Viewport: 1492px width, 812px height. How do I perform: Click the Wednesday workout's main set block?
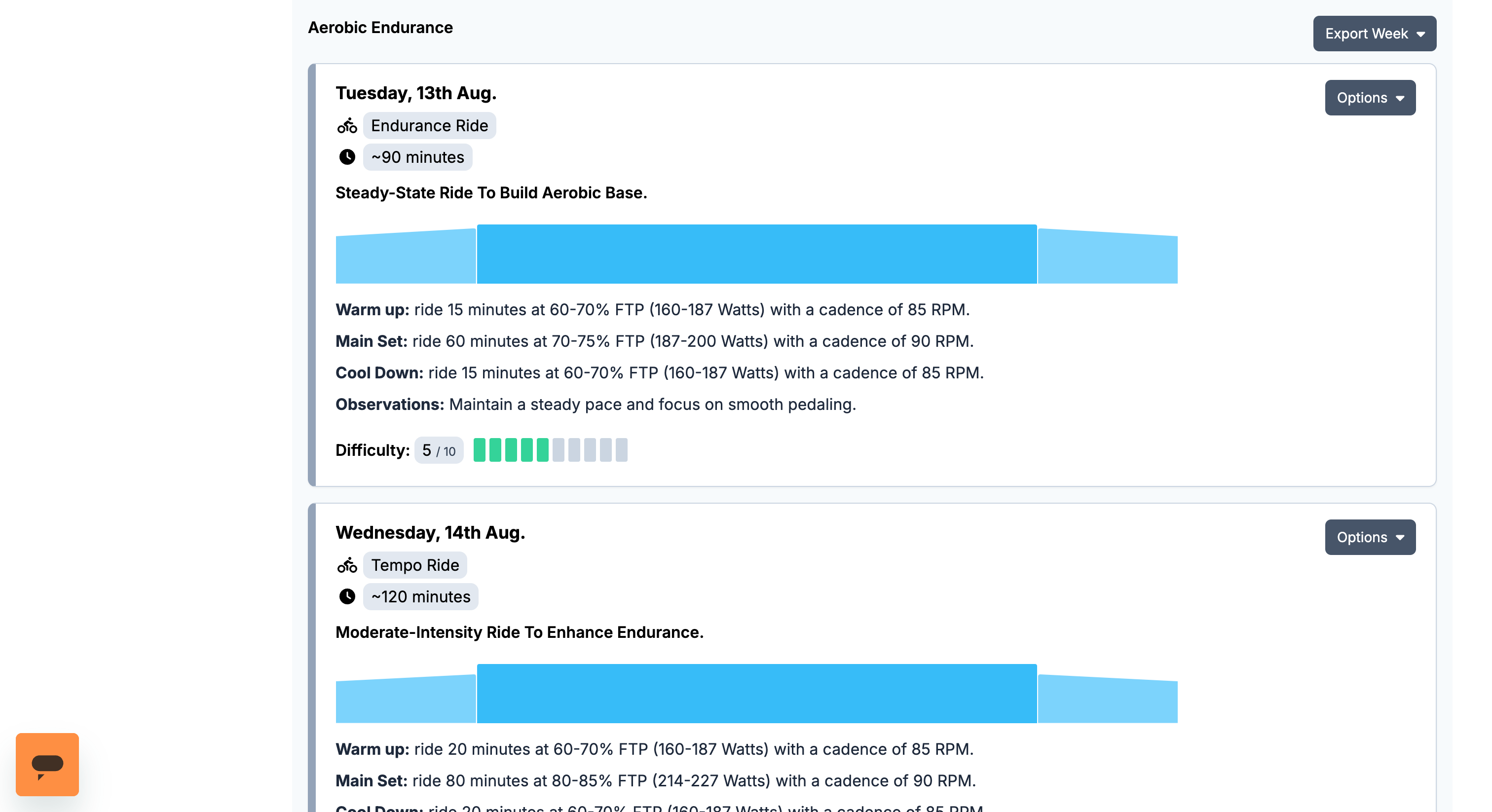point(756,694)
